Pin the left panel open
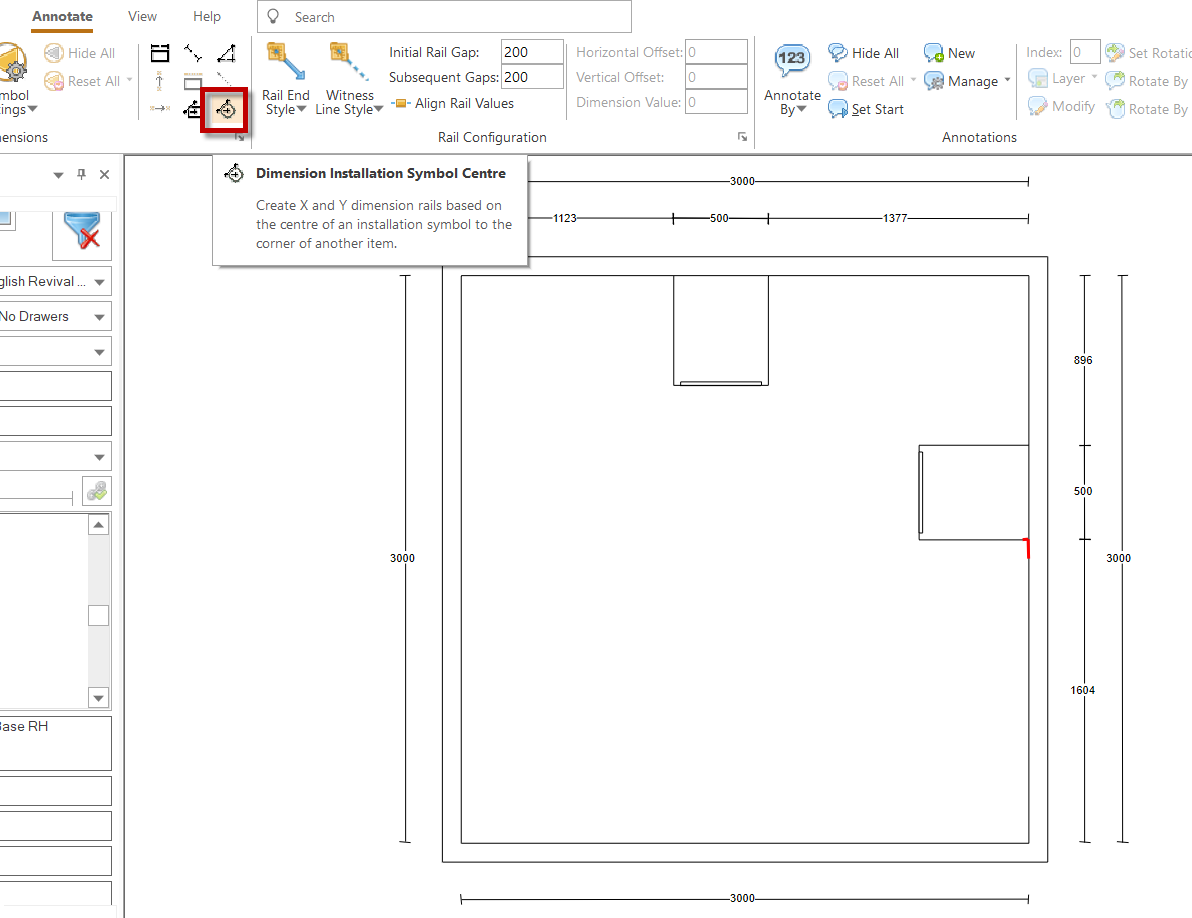Viewport: 1192px width, 918px height. point(81,174)
